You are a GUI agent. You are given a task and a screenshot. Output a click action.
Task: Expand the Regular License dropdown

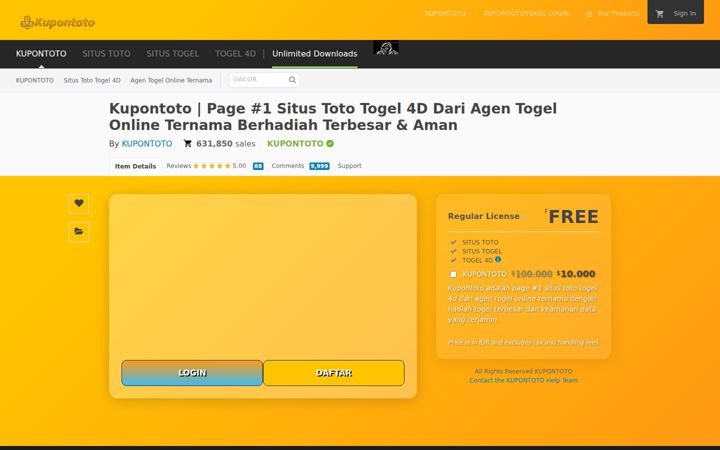525,217
